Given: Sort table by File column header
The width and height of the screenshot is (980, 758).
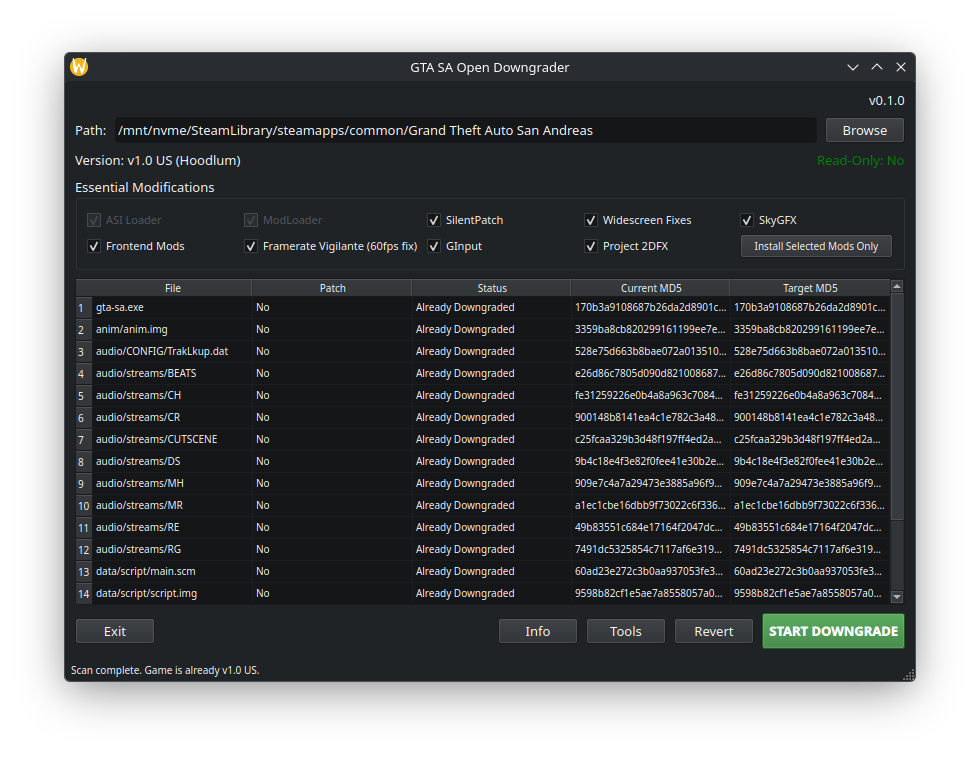Looking at the screenshot, I should [172, 288].
